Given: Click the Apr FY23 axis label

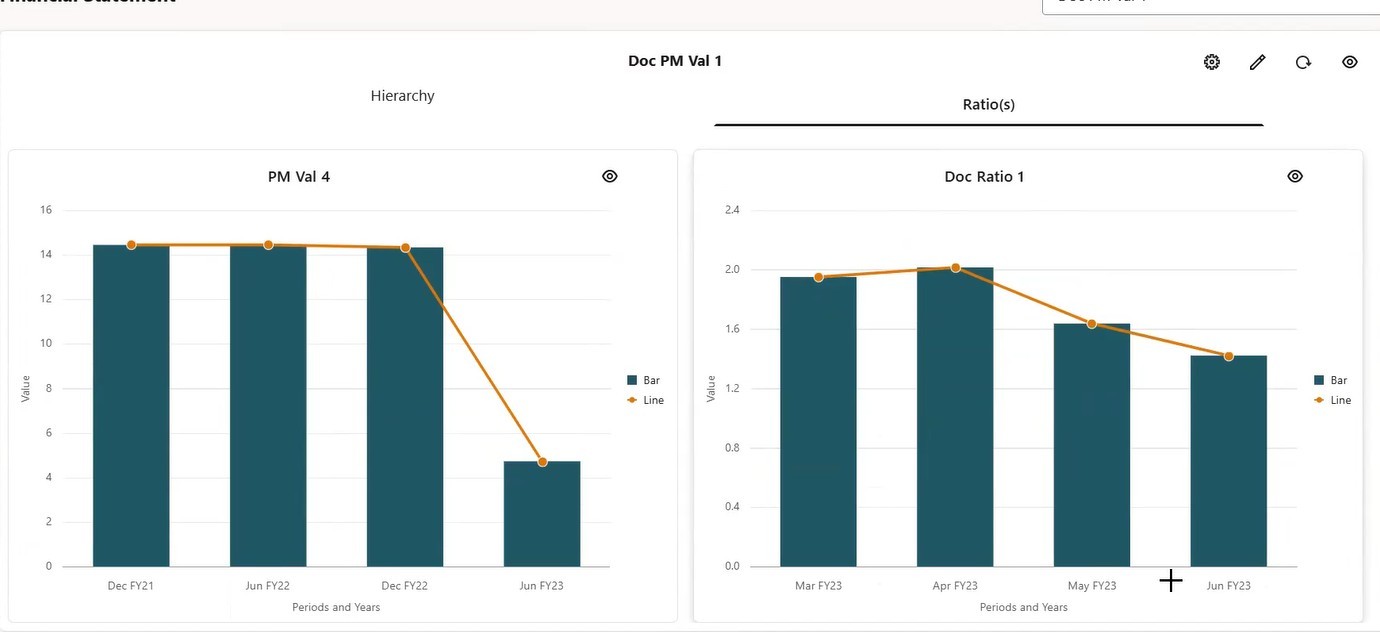Looking at the screenshot, I should pos(955,586).
